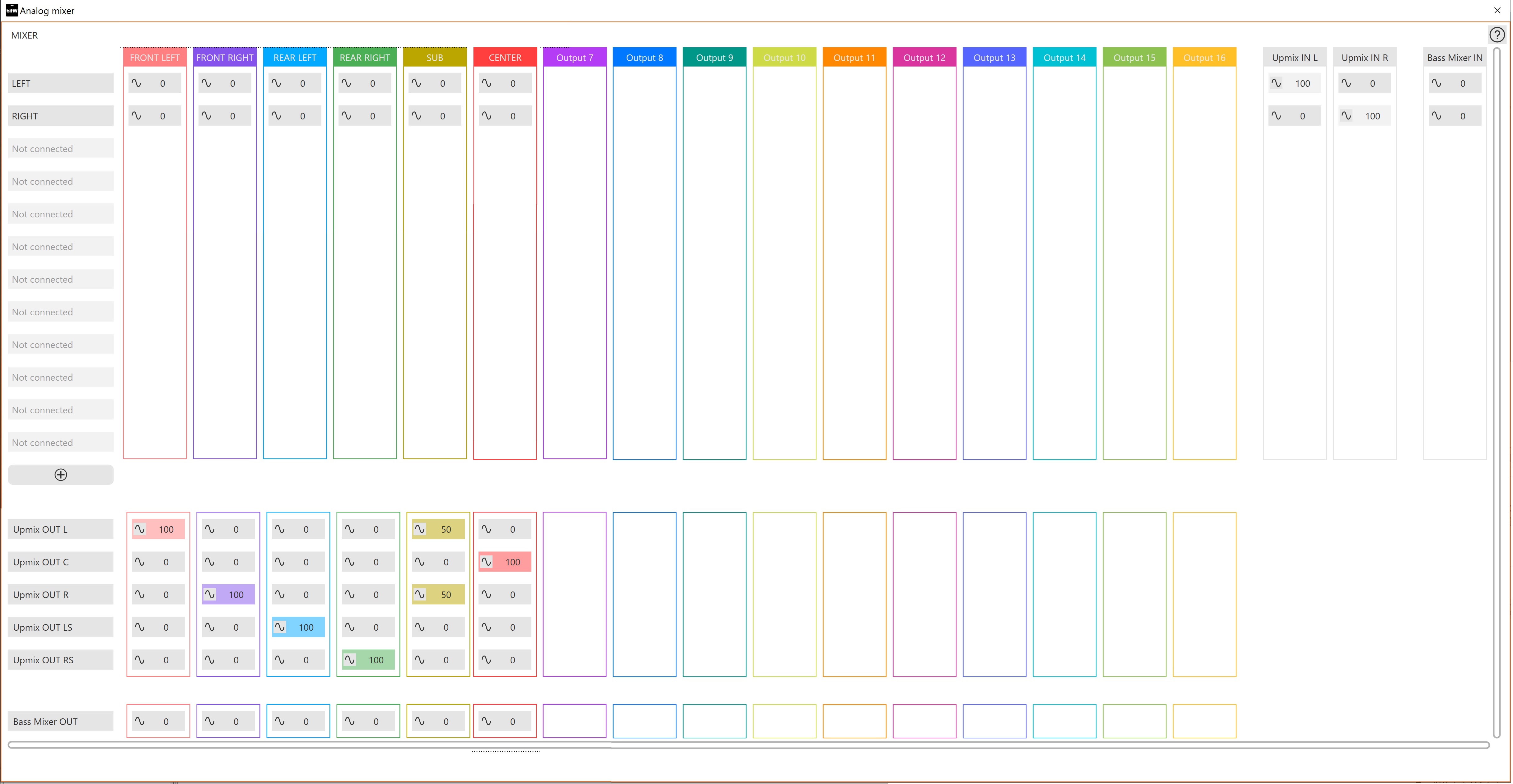Toggle phase icon for LEFT to Upmix IN L

tap(1276, 83)
